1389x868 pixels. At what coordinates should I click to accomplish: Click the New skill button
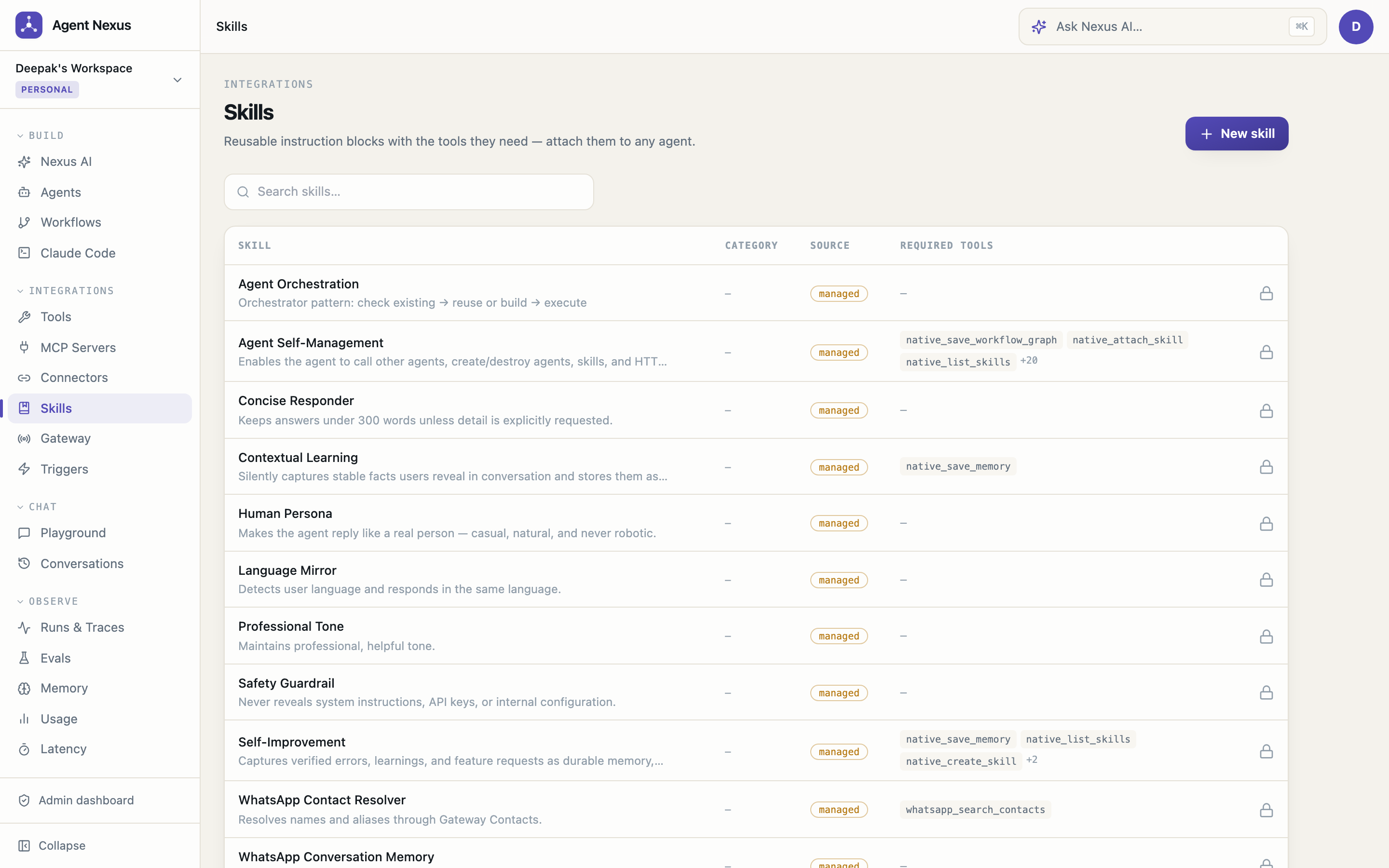coord(1236,134)
